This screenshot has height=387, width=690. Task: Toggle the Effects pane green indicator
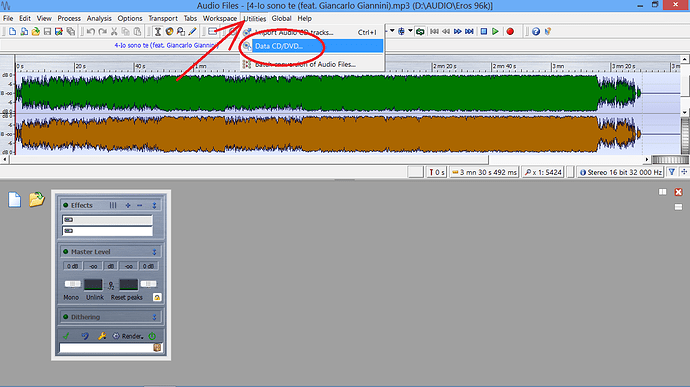[x=66, y=206]
